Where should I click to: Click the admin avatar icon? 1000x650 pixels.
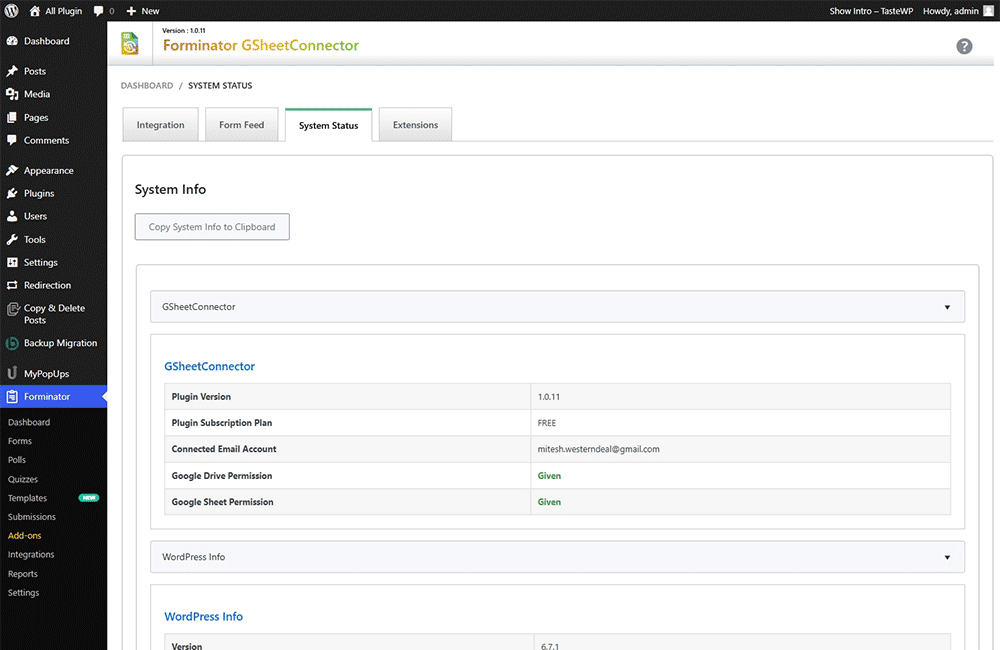tap(989, 11)
